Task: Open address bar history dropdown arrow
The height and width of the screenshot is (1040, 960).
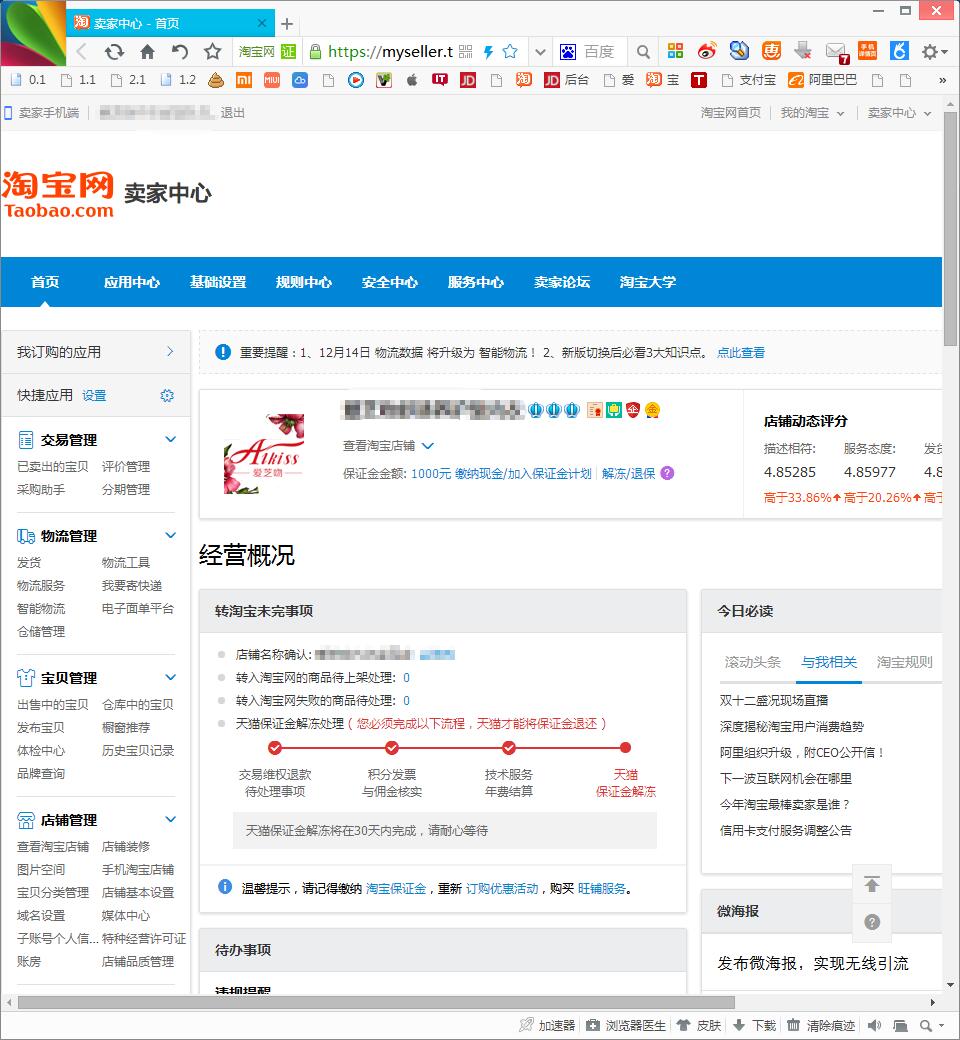Action: click(541, 52)
